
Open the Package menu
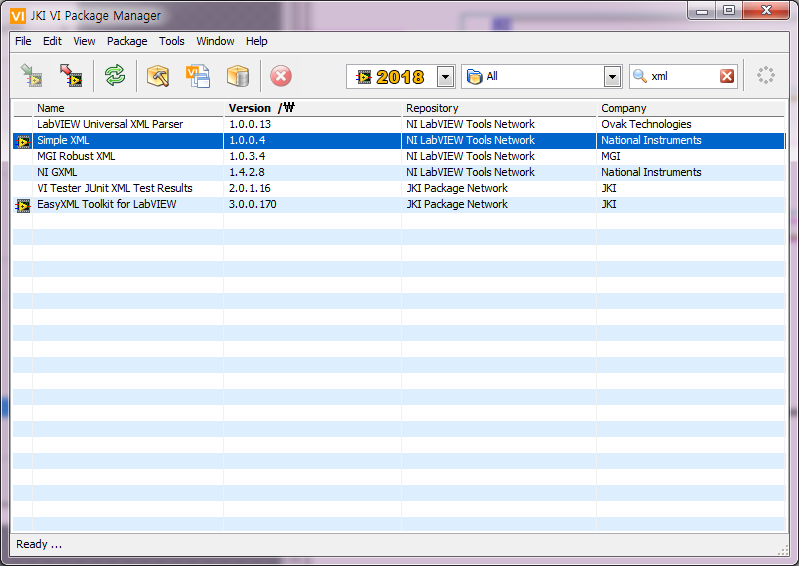(x=127, y=41)
